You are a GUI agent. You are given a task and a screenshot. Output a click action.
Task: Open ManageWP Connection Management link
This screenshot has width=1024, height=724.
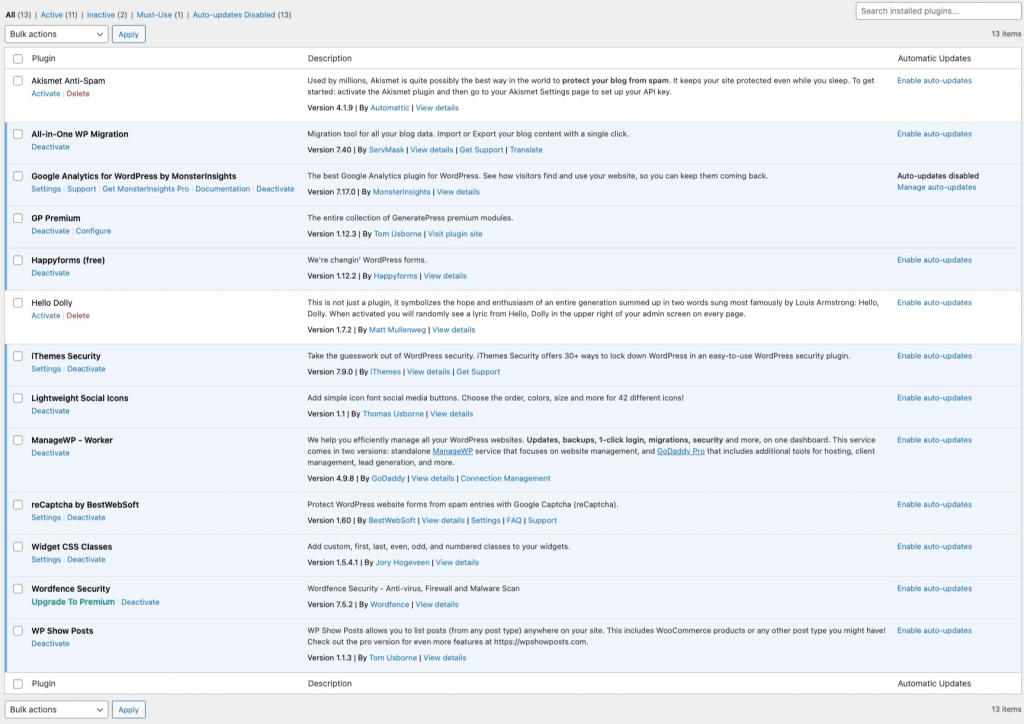[x=505, y=479]
